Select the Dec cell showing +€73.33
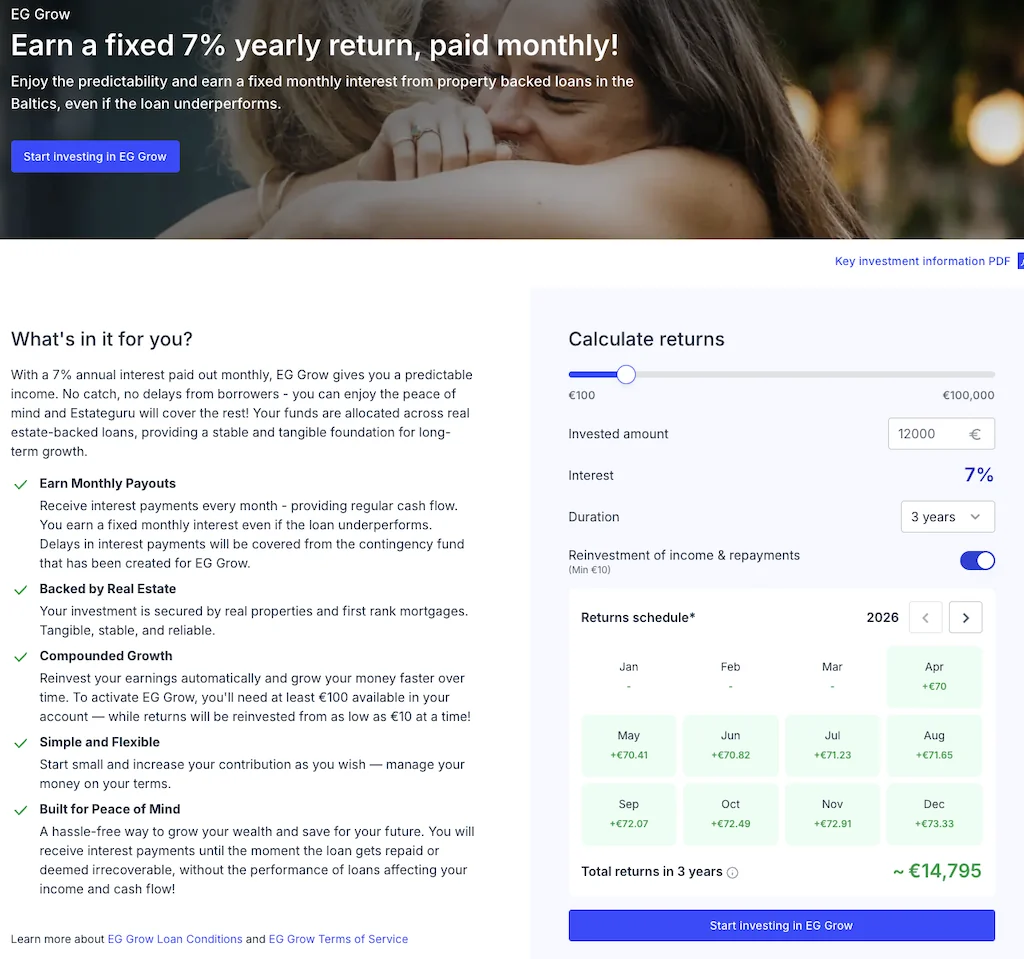This screenshot has width=1024, height=959. pos(934,814)
